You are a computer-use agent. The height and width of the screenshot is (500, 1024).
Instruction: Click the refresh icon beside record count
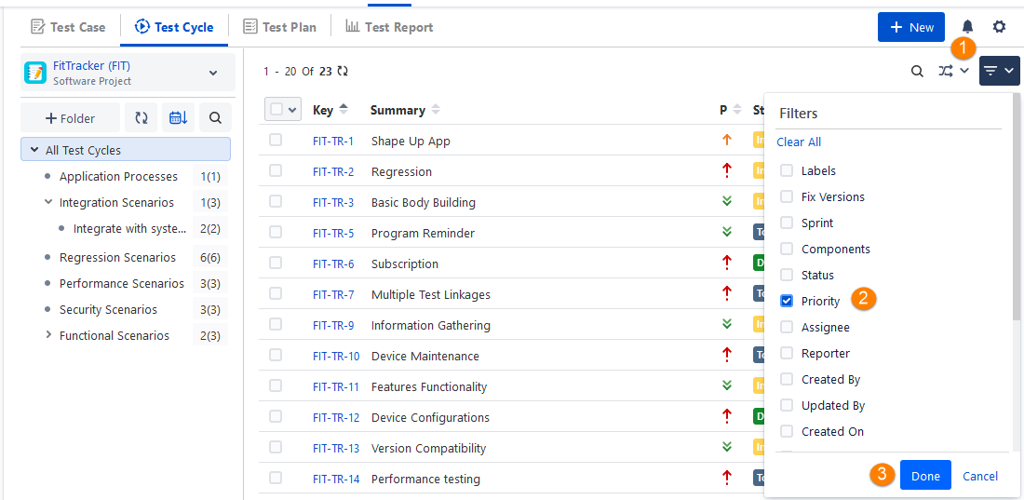(x=343, y=71)
